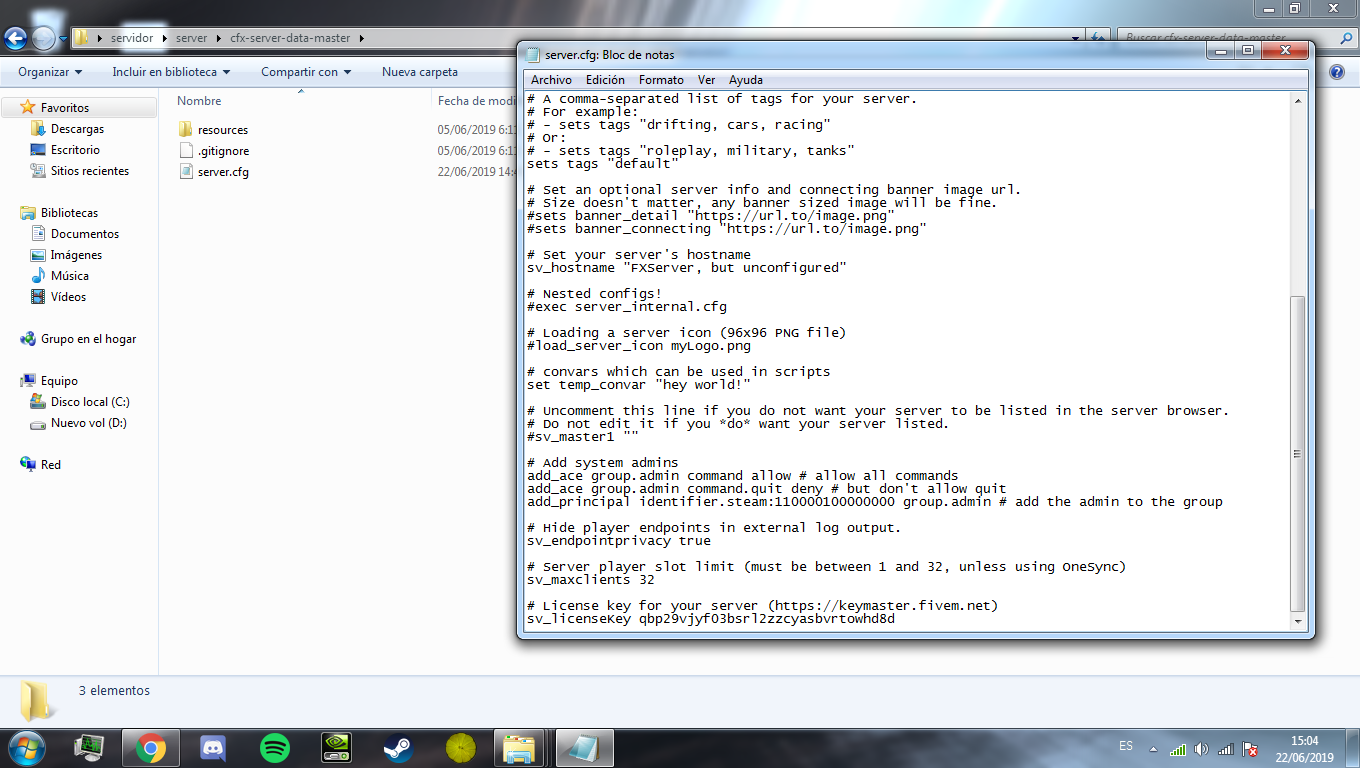1360x768 pixels.
Task: Open the Formato menu in Notepad
Action: 663,80
